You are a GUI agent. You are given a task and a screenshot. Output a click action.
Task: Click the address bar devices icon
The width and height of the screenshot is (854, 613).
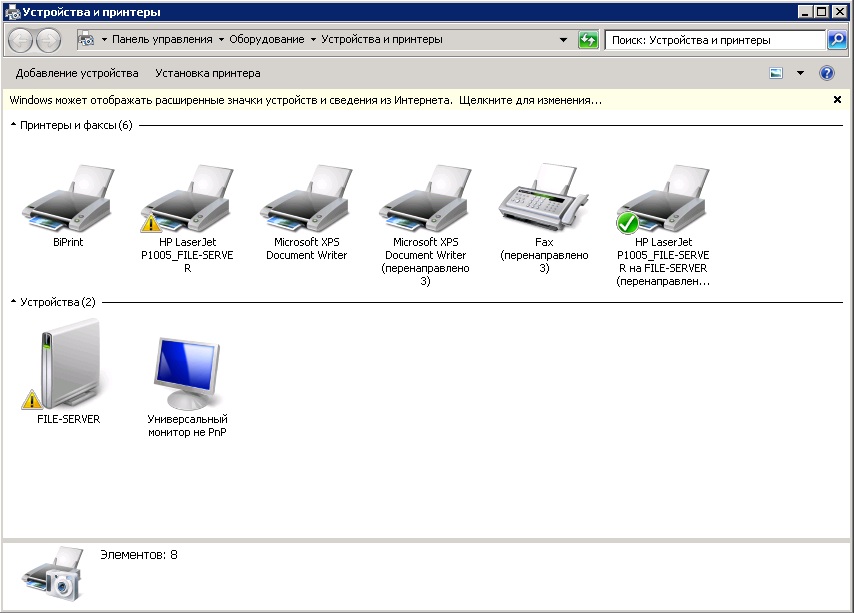point(86,39)
